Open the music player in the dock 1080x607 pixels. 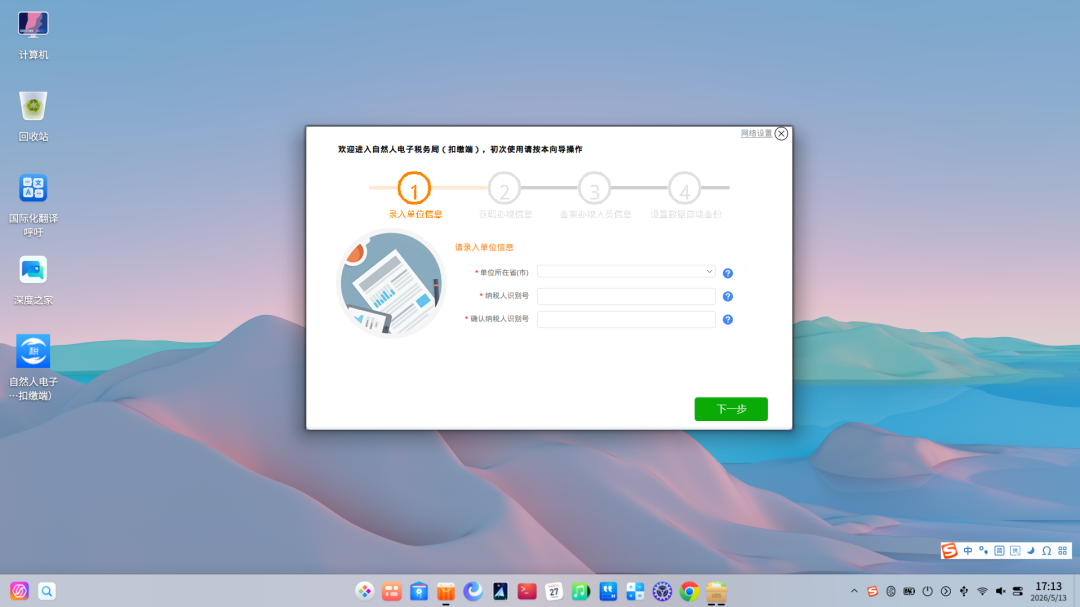coord(581,591)
